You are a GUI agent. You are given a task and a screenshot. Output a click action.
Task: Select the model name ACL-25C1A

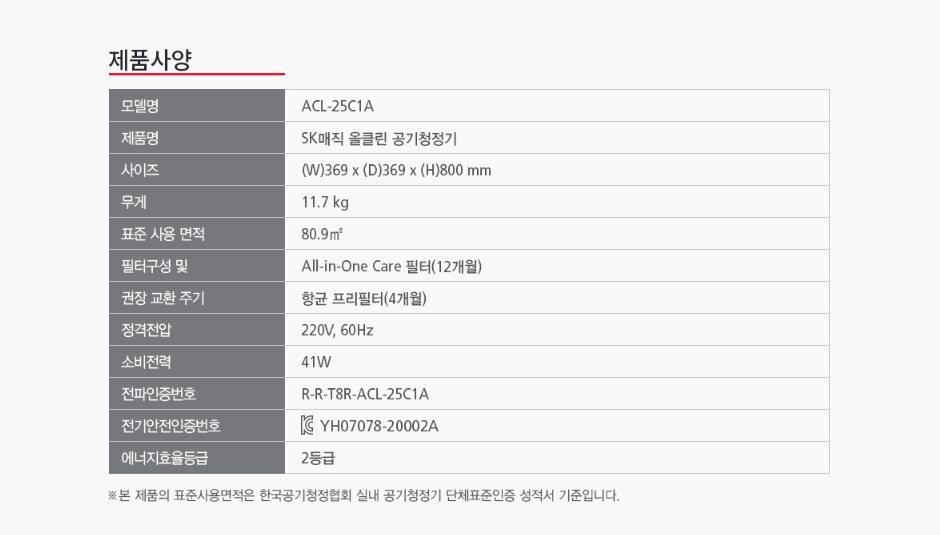pyautogui.click(x=338, y=106)
